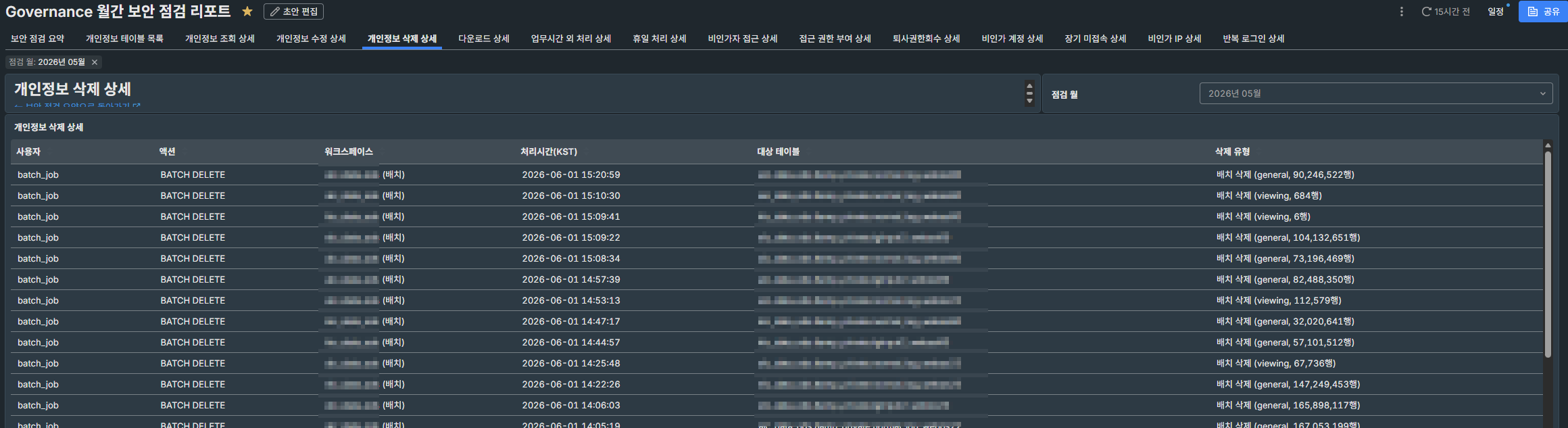The width and height of the screenshot is (1568, 428).
Task: Select the cell with time 2026-06-01 15:09:41
Action: pos(571,216)
